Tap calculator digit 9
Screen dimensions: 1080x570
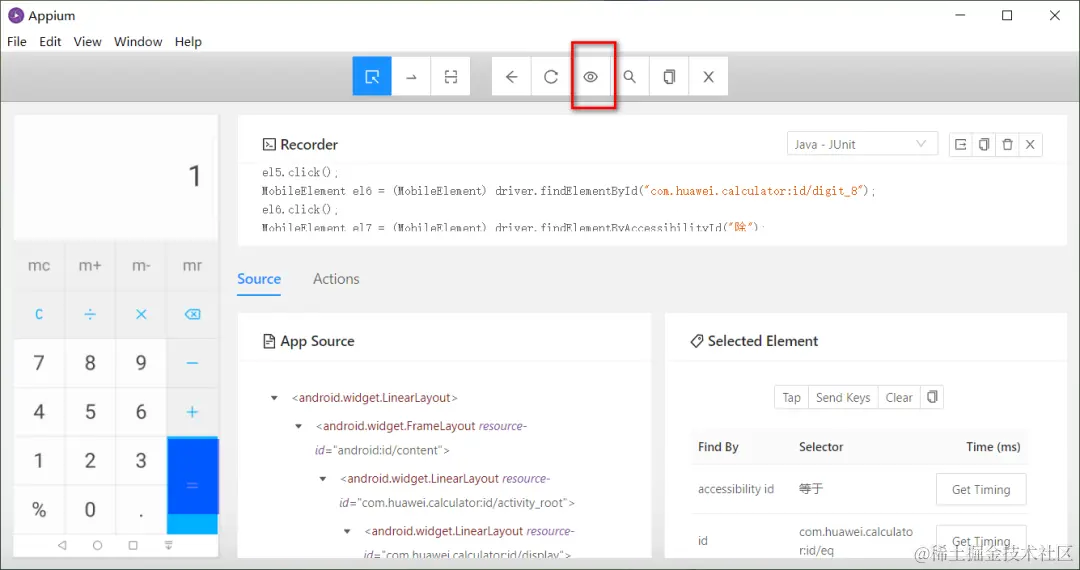click(x=141, y=363)
